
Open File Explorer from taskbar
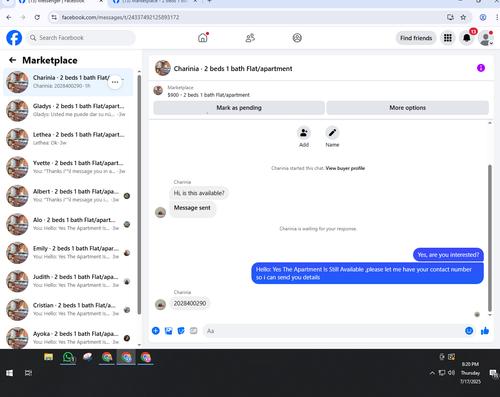[48, 357]
